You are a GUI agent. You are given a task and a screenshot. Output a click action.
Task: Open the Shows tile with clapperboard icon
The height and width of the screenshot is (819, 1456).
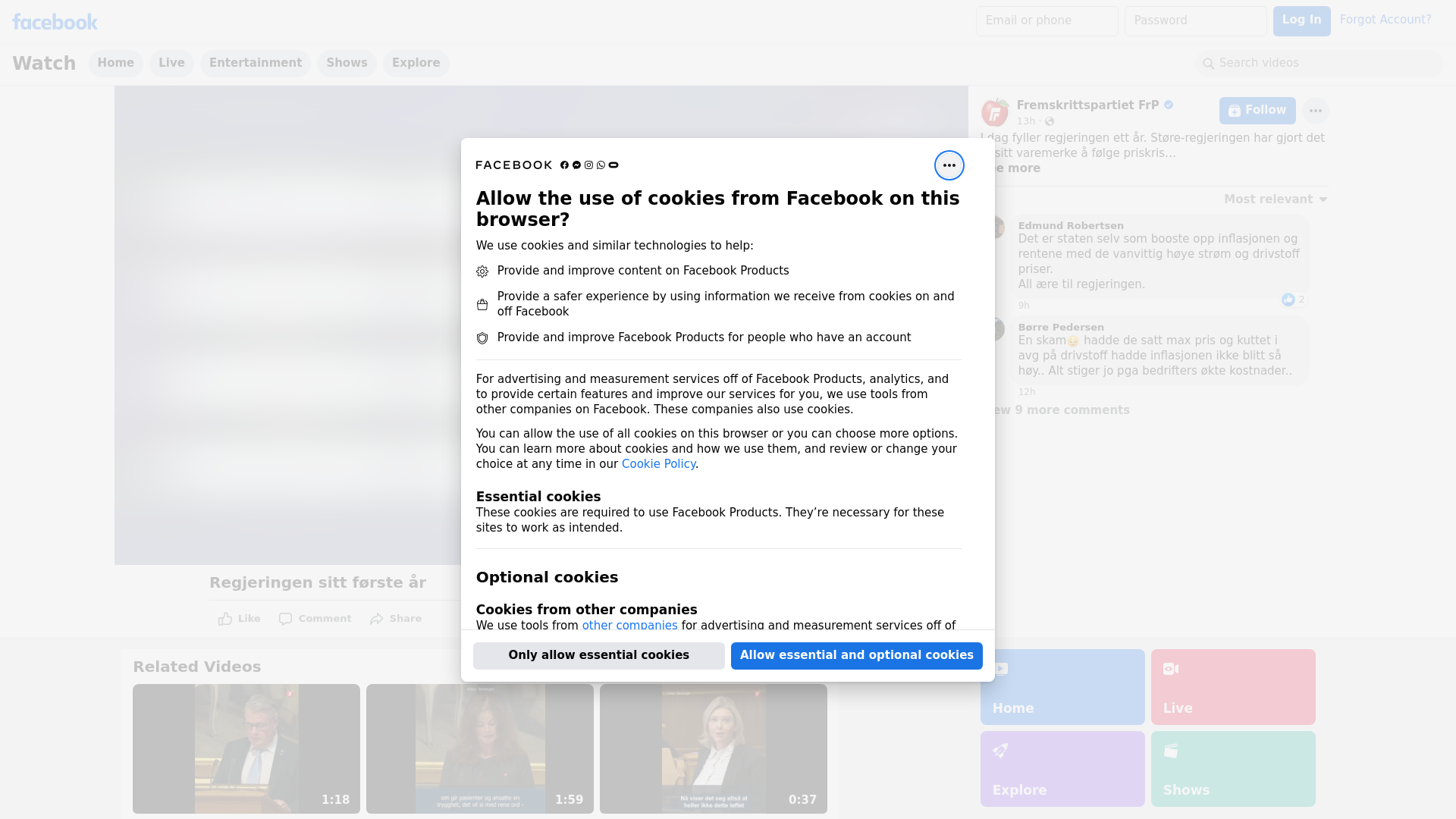click(1233, 769)
